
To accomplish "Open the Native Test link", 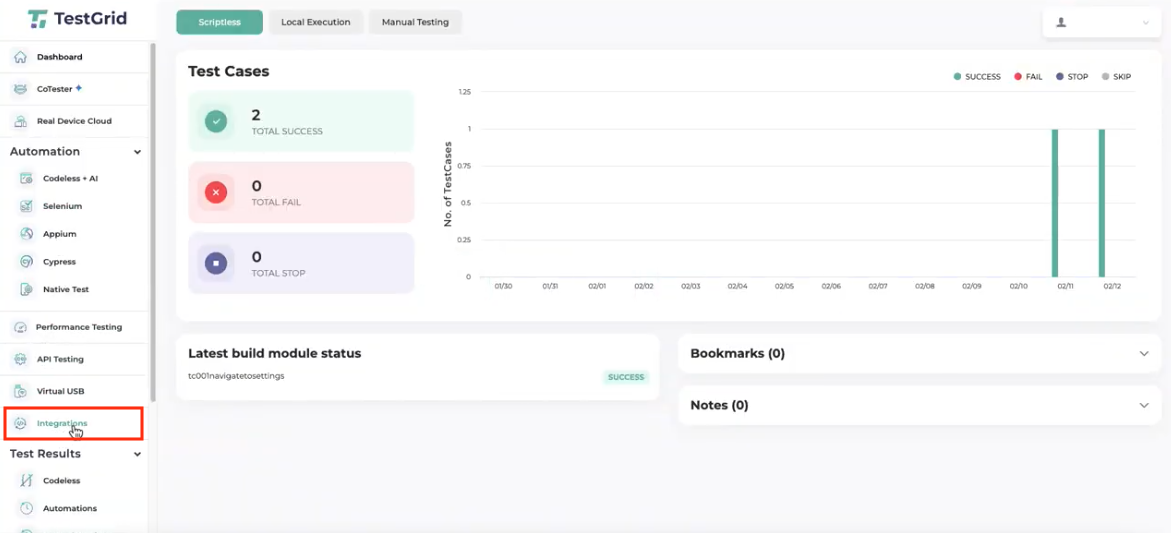I will pyautogui.click(x=66, y=289).
